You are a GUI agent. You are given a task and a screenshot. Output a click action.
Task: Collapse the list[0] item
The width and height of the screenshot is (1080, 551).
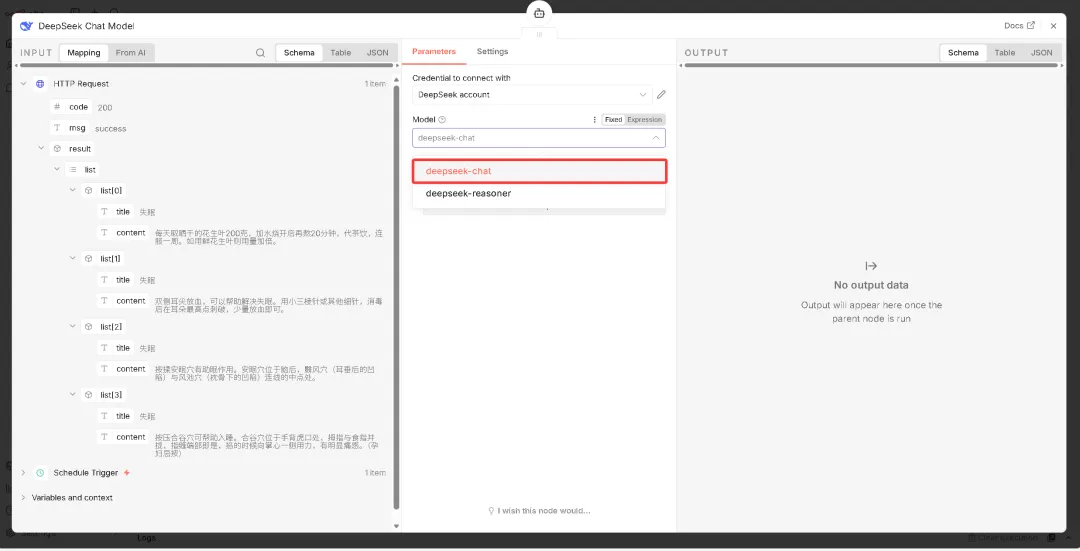tap(72, 189)
